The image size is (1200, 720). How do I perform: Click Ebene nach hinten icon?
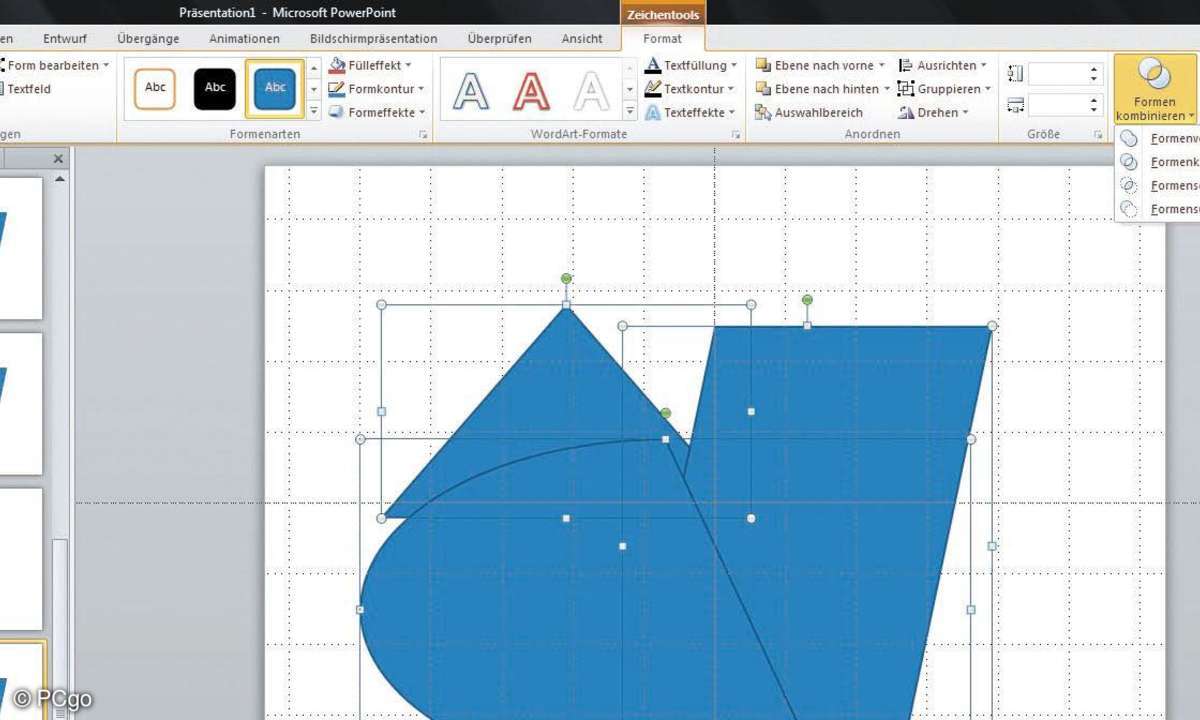[763, 89]
